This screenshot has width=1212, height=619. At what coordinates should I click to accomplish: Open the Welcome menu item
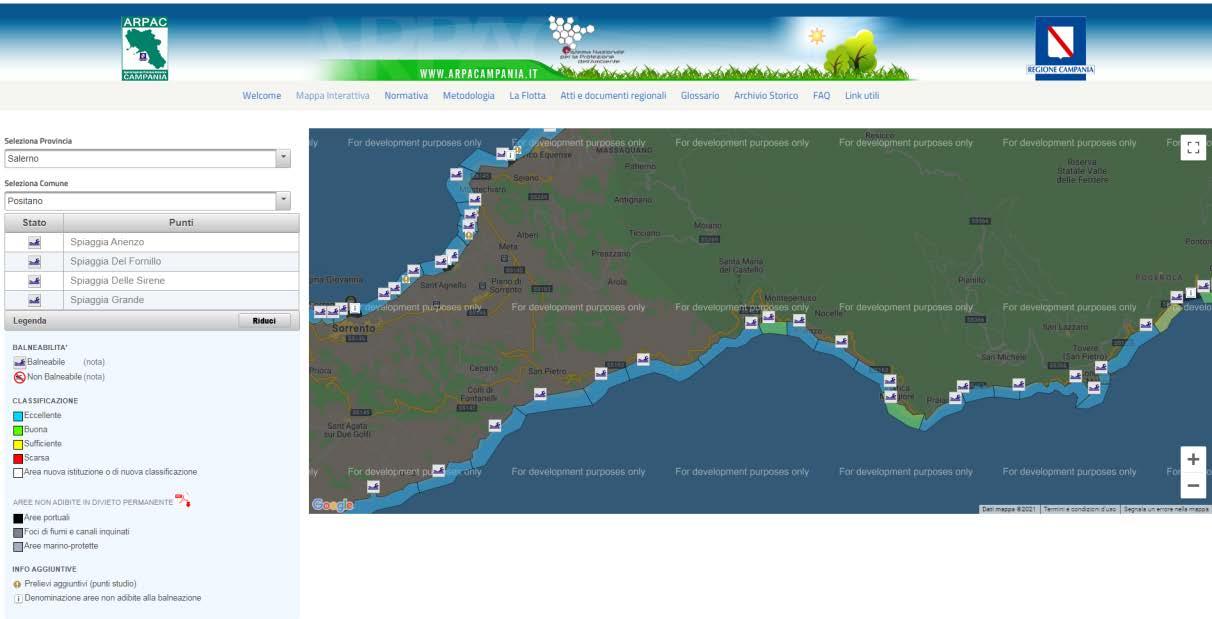pyautogui.click(x=262, y=96)
